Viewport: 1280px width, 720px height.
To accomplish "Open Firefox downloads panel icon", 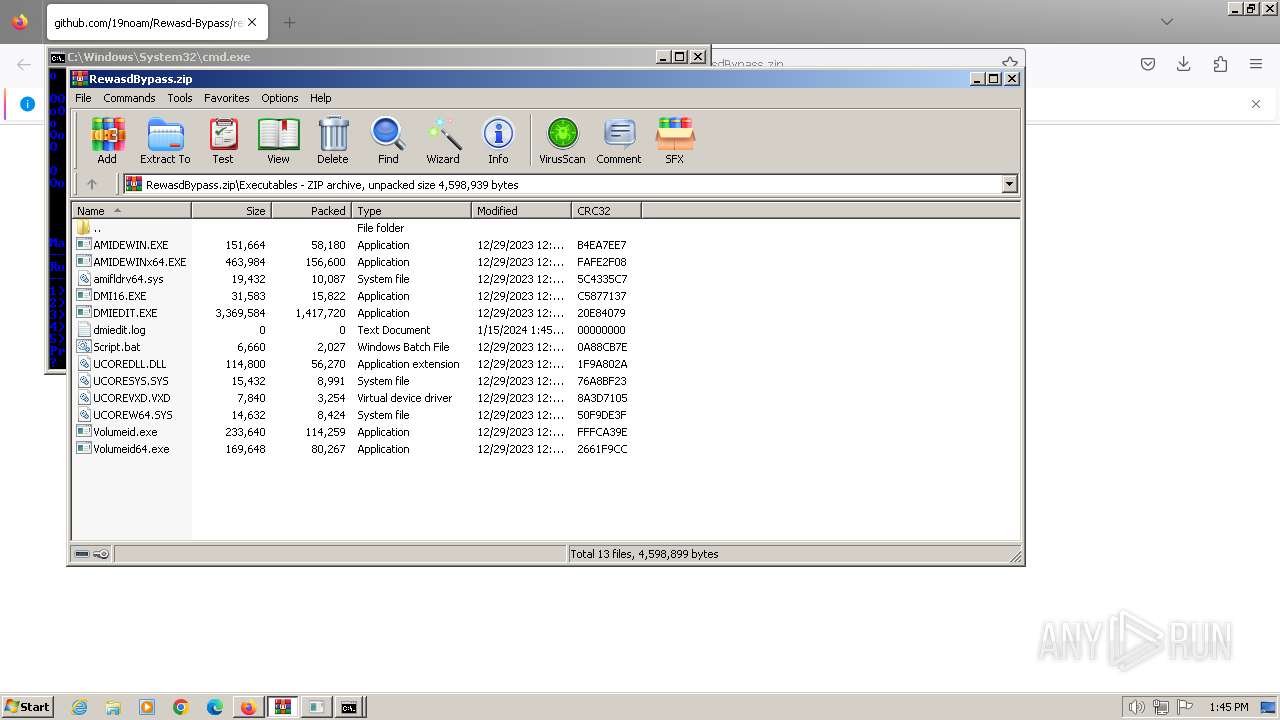I will point(1184,64).
